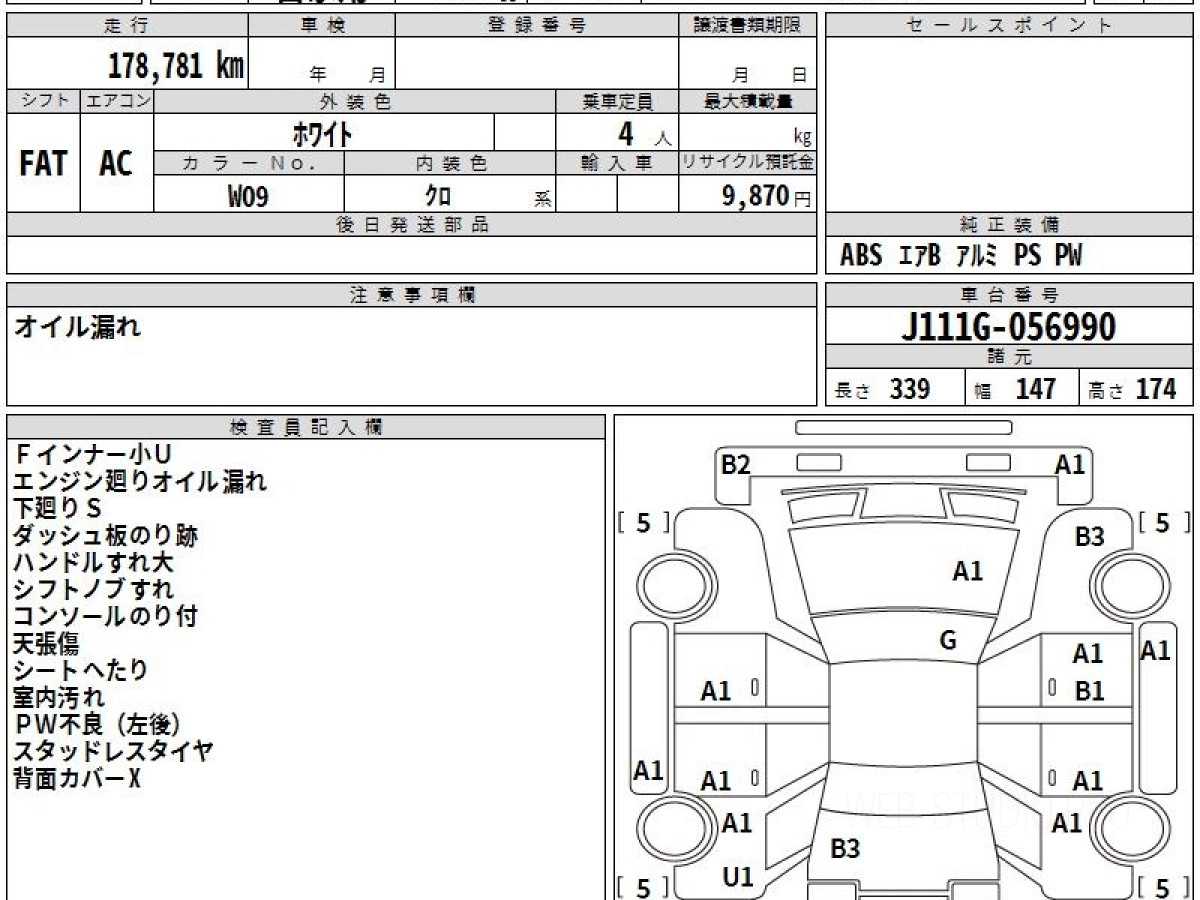Click the 注意事項欄 header
1200x900 pixels.
click(x=412, y=295)
